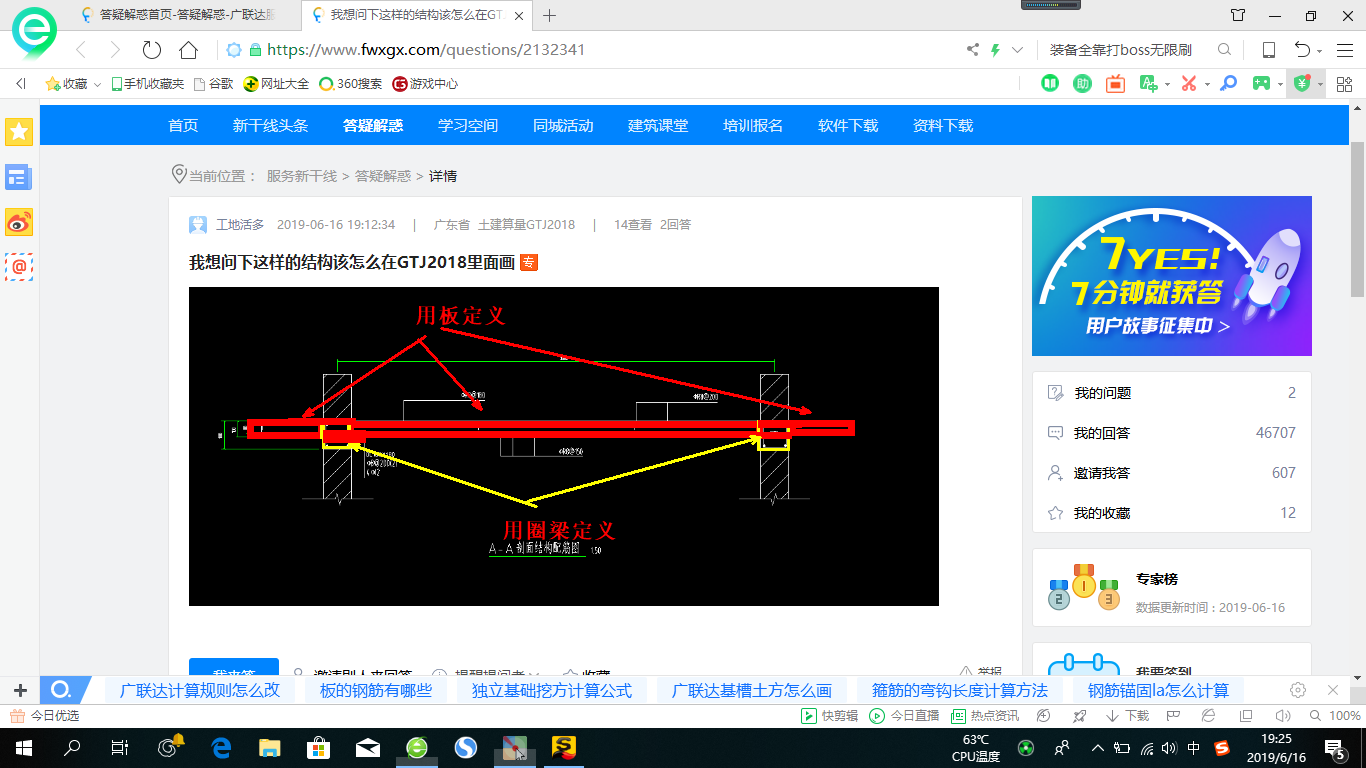Click the yellow star favorites sidebar icon
Screen dimensions: 1366x768
click(x=19, y=131)
